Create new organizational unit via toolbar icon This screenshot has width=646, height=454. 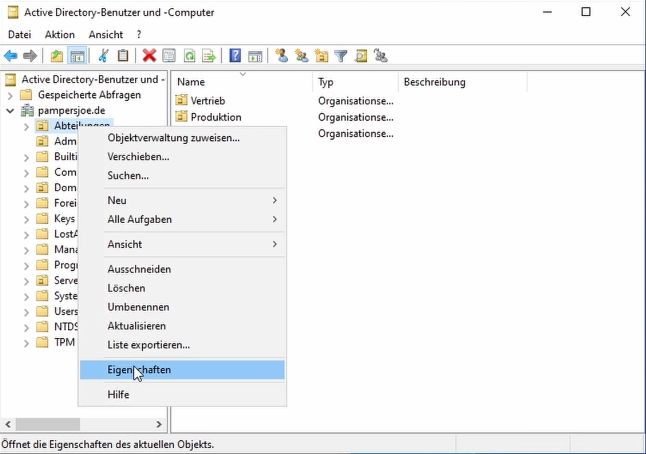pos(321,56)
